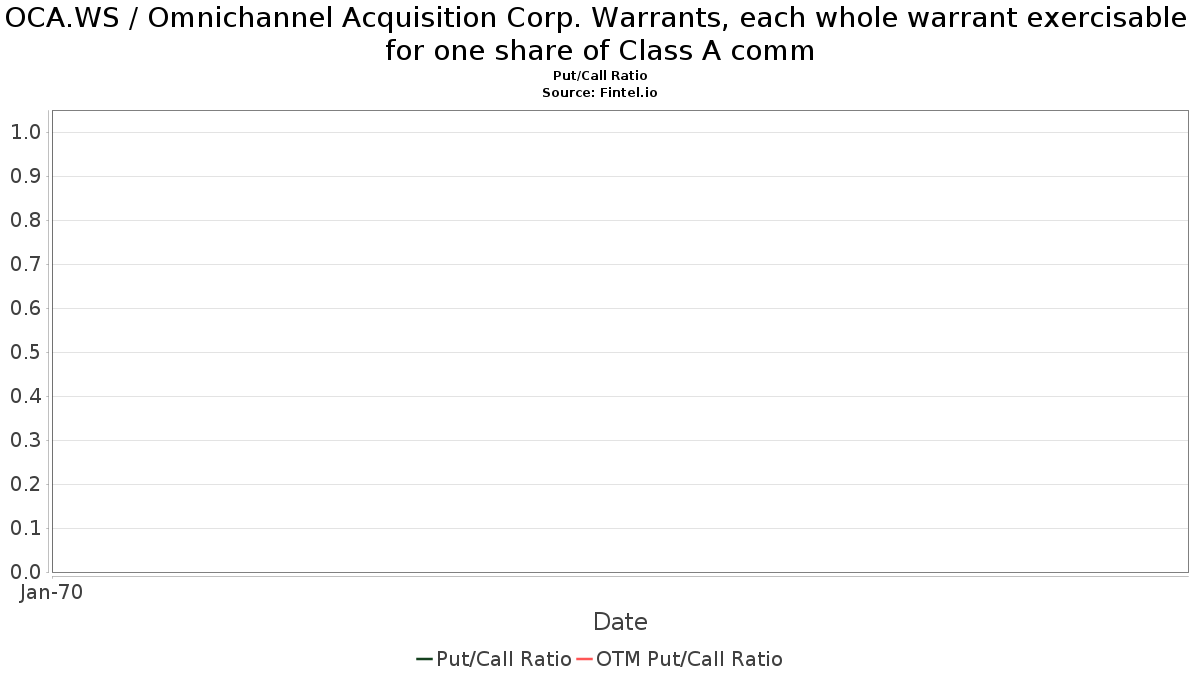The image size is (1200, 675).
Task: Click the red OTM Put/Call Ratio swatch
Action: pyautogui.click(x=584, y=659)
